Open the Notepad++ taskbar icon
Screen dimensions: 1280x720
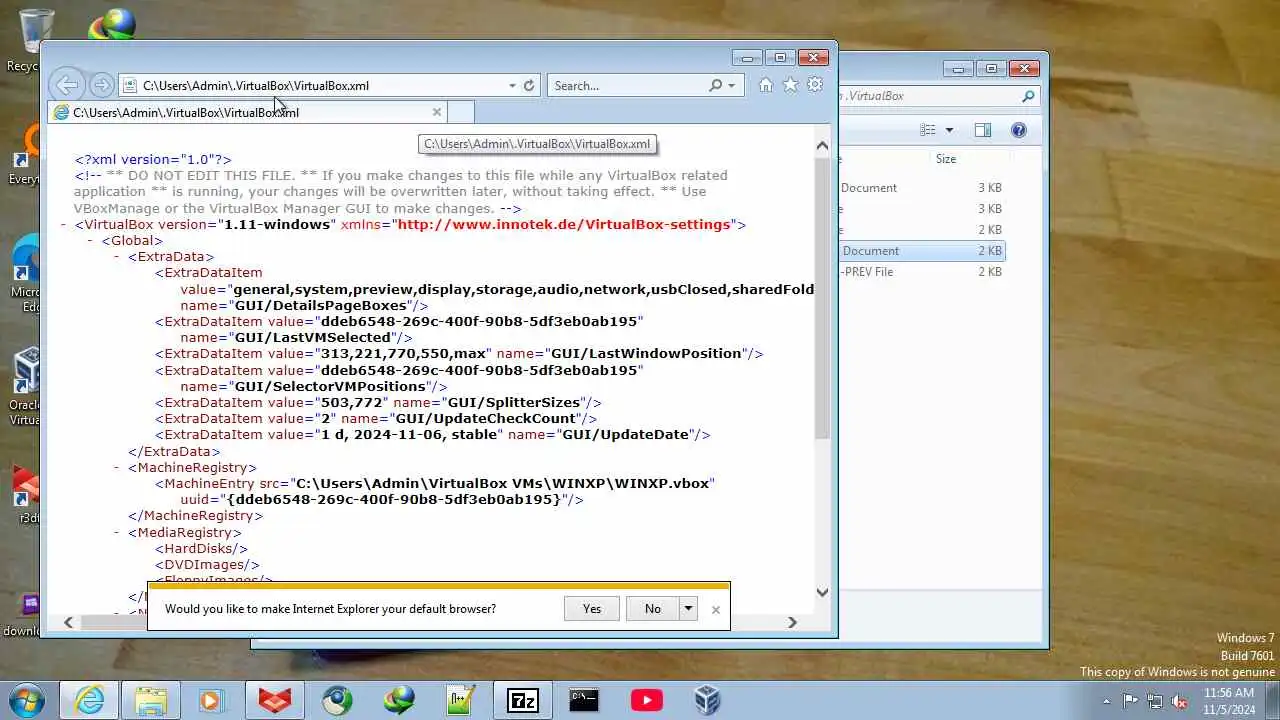461,700
